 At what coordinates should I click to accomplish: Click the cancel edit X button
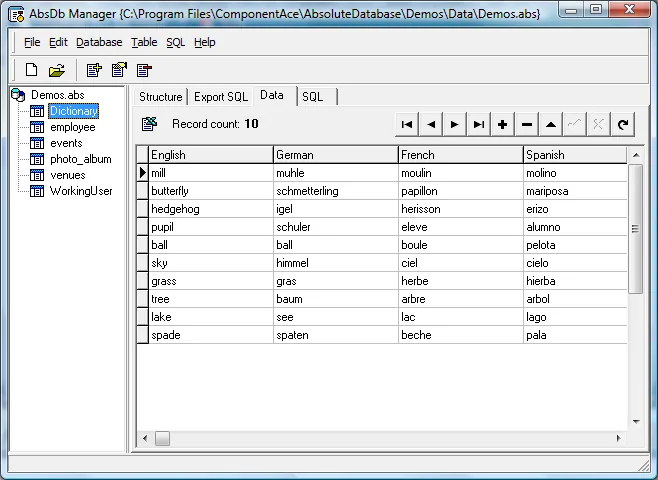(598, 124)
